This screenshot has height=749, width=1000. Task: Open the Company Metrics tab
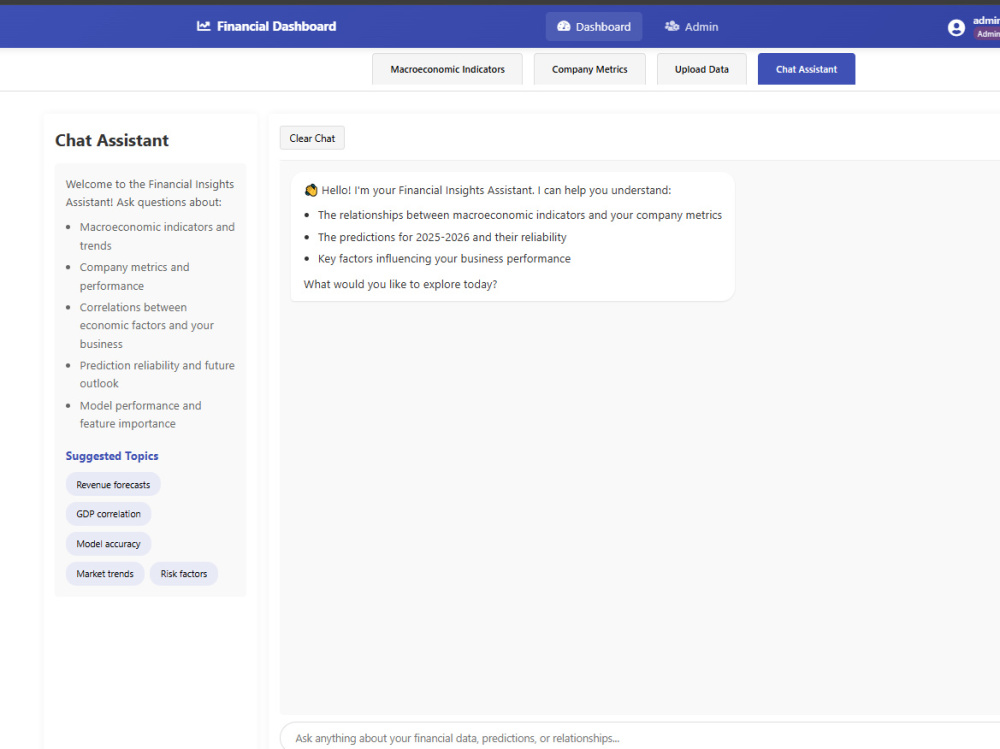coord(589,69)
